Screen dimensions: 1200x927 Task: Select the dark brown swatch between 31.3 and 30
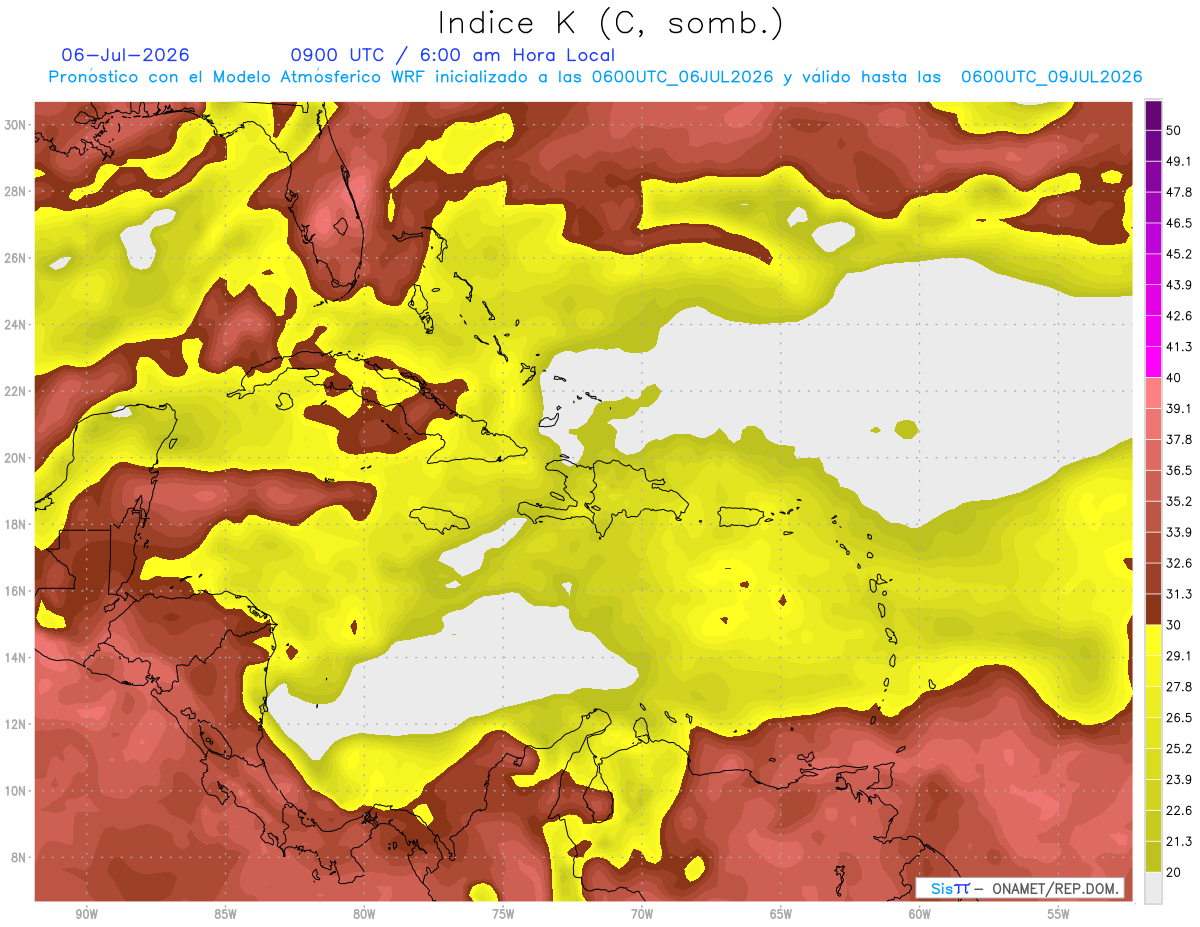[1153, 610]
